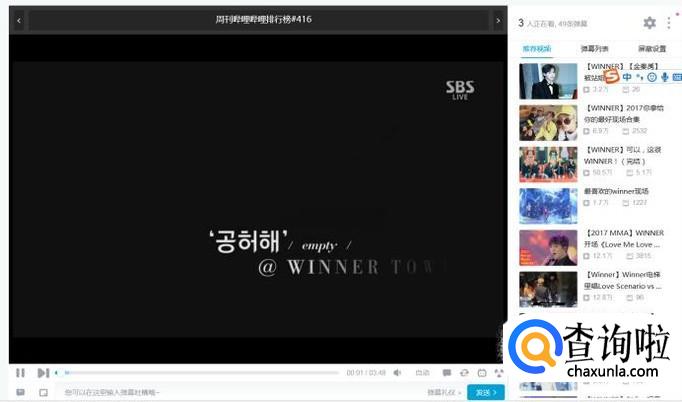Send danmaku with the blue send button

[x=486, y=392]
